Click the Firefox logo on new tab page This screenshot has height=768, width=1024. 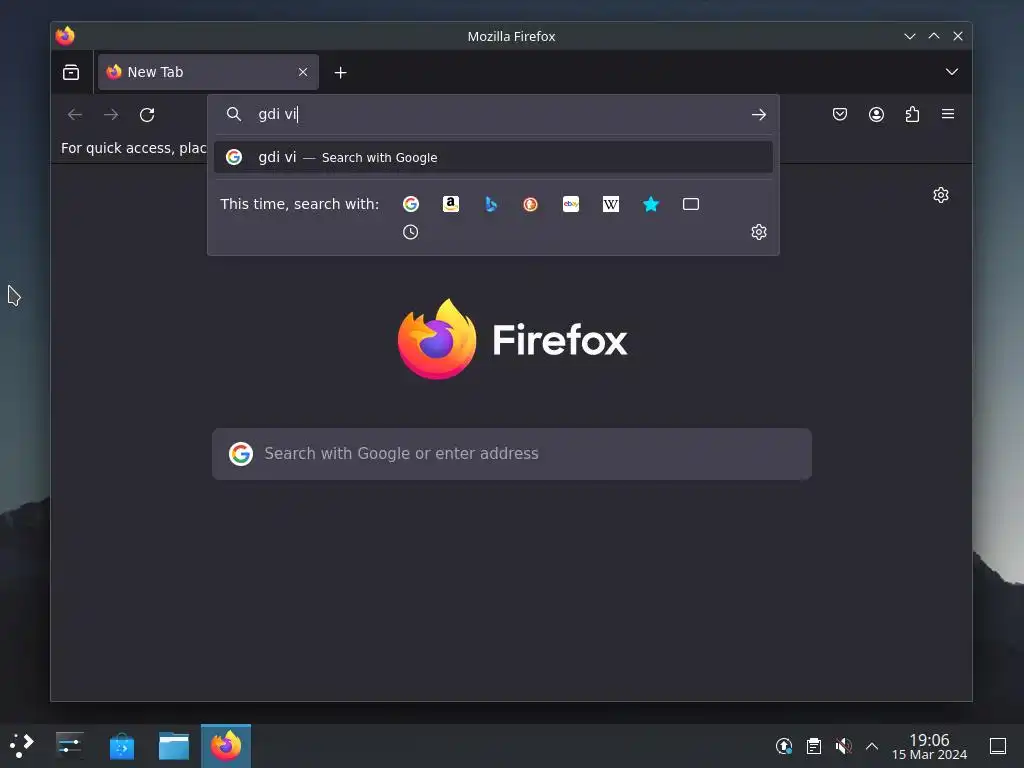point(513,340)
